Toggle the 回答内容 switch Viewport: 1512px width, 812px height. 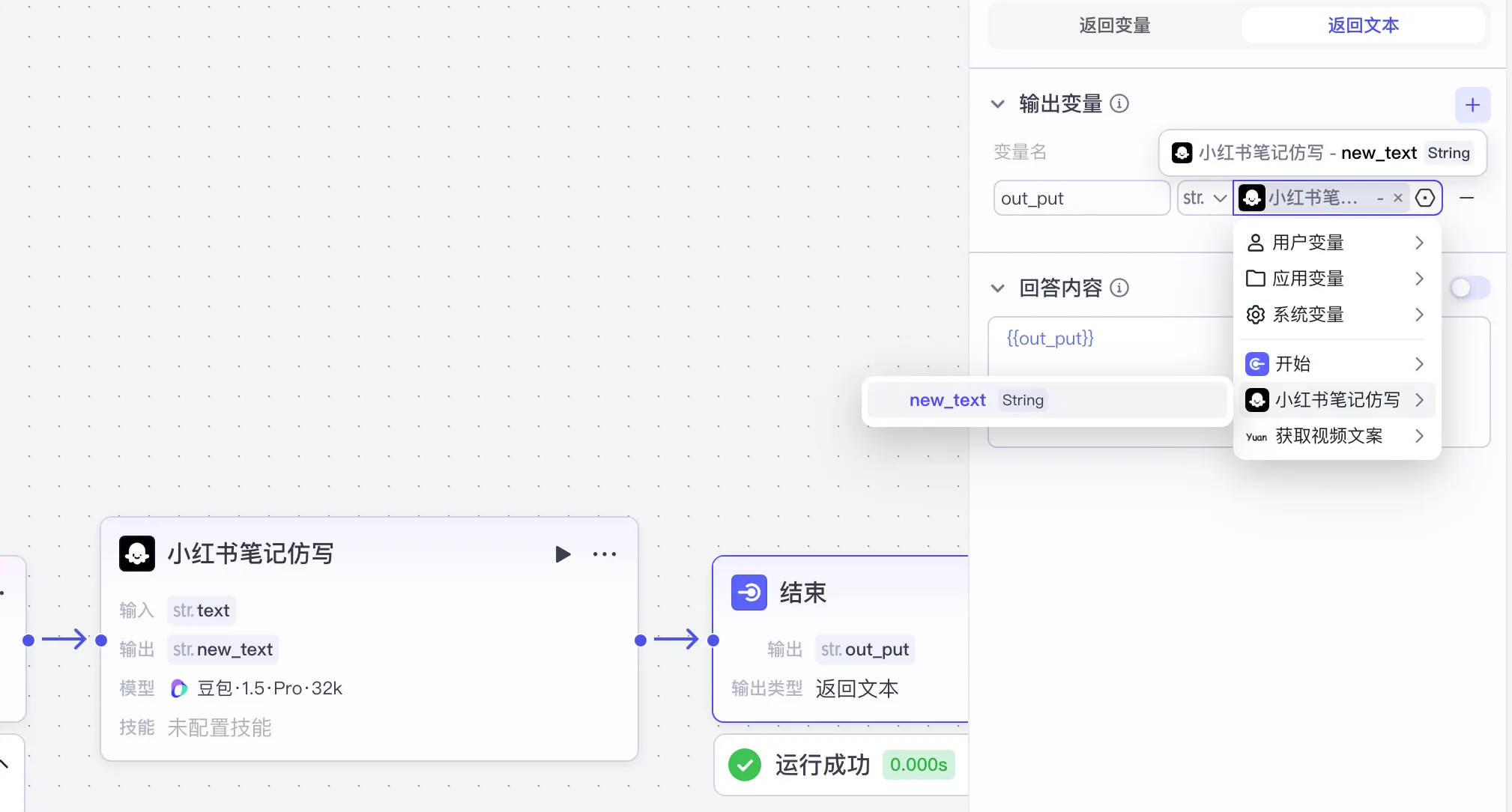1469,288
